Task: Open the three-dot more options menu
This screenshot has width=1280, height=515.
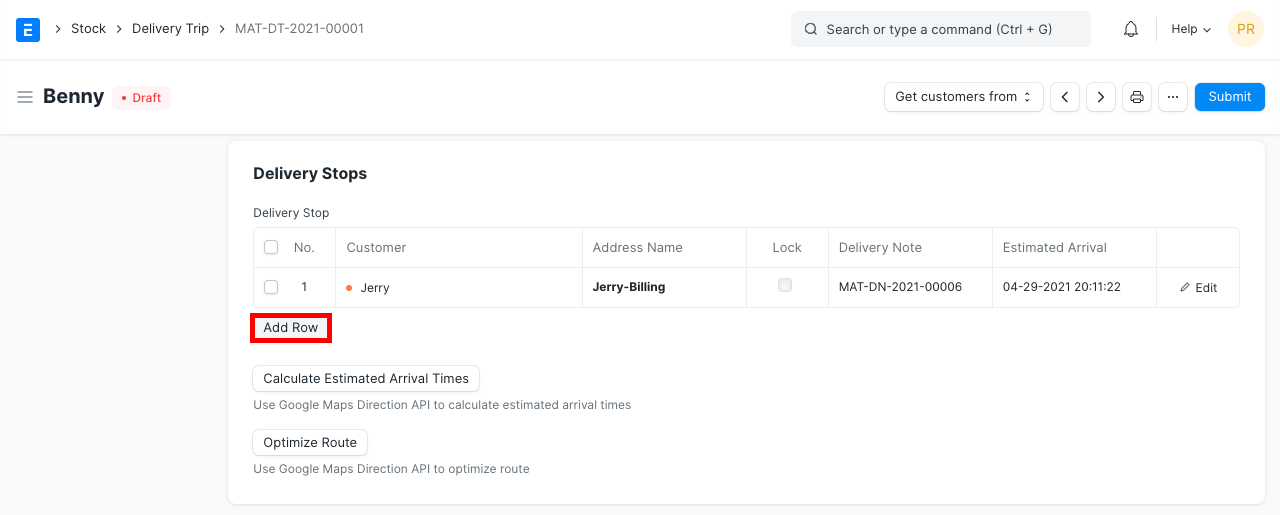Action: point(1173,97)
